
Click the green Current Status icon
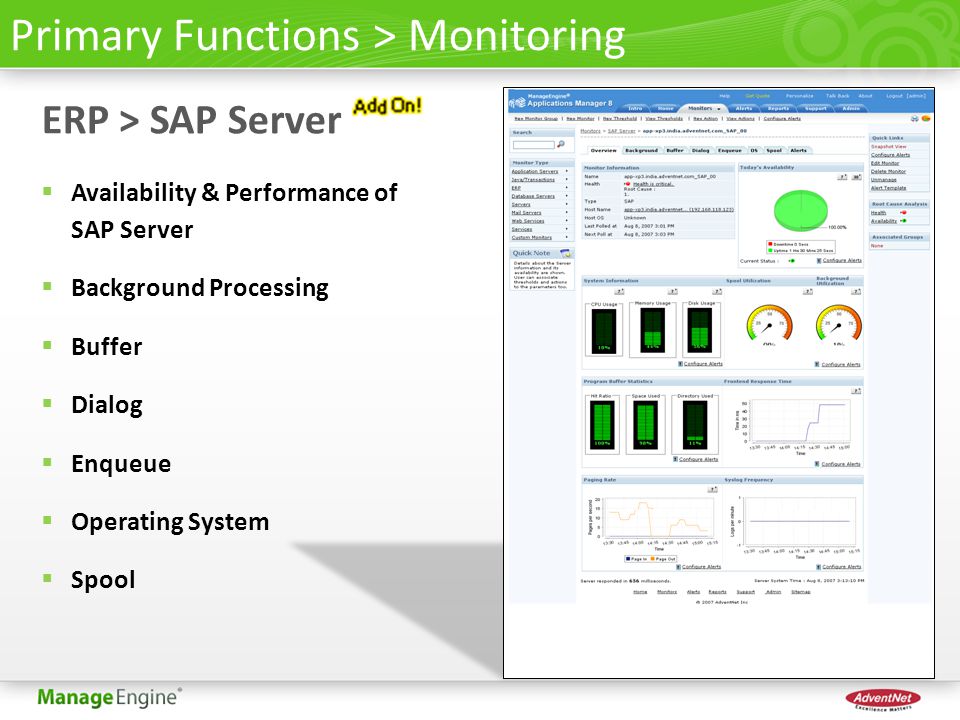click(792, 261)
